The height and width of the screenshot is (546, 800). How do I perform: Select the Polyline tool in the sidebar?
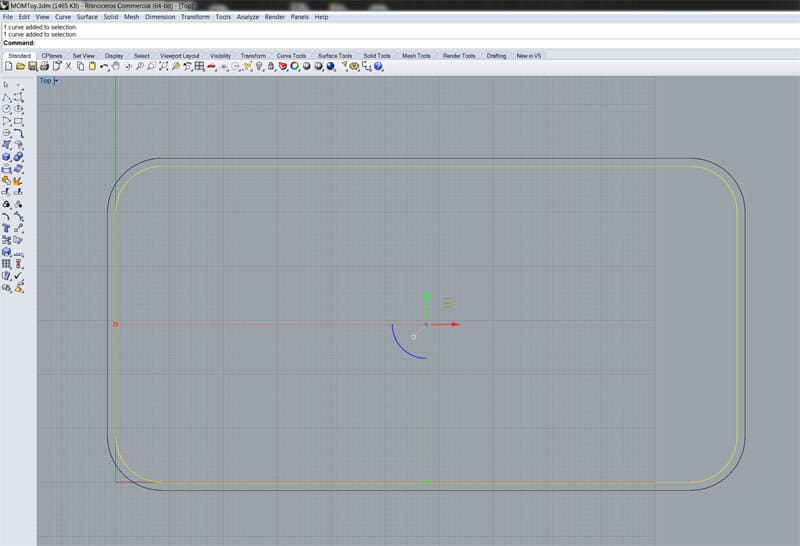coord(6,97)
